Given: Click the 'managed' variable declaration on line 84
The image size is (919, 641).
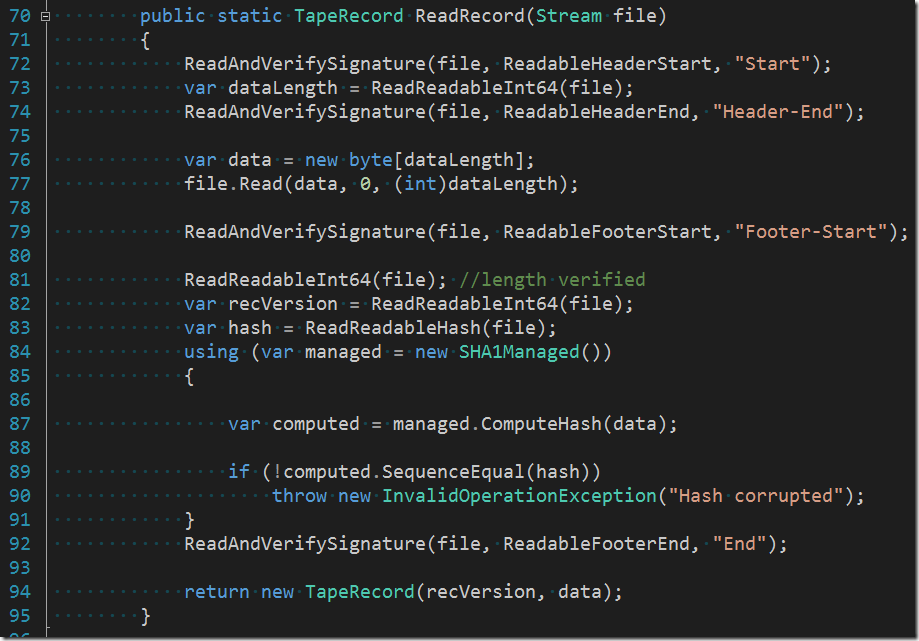Looking at the screenshot, I should tap(343, 352).
